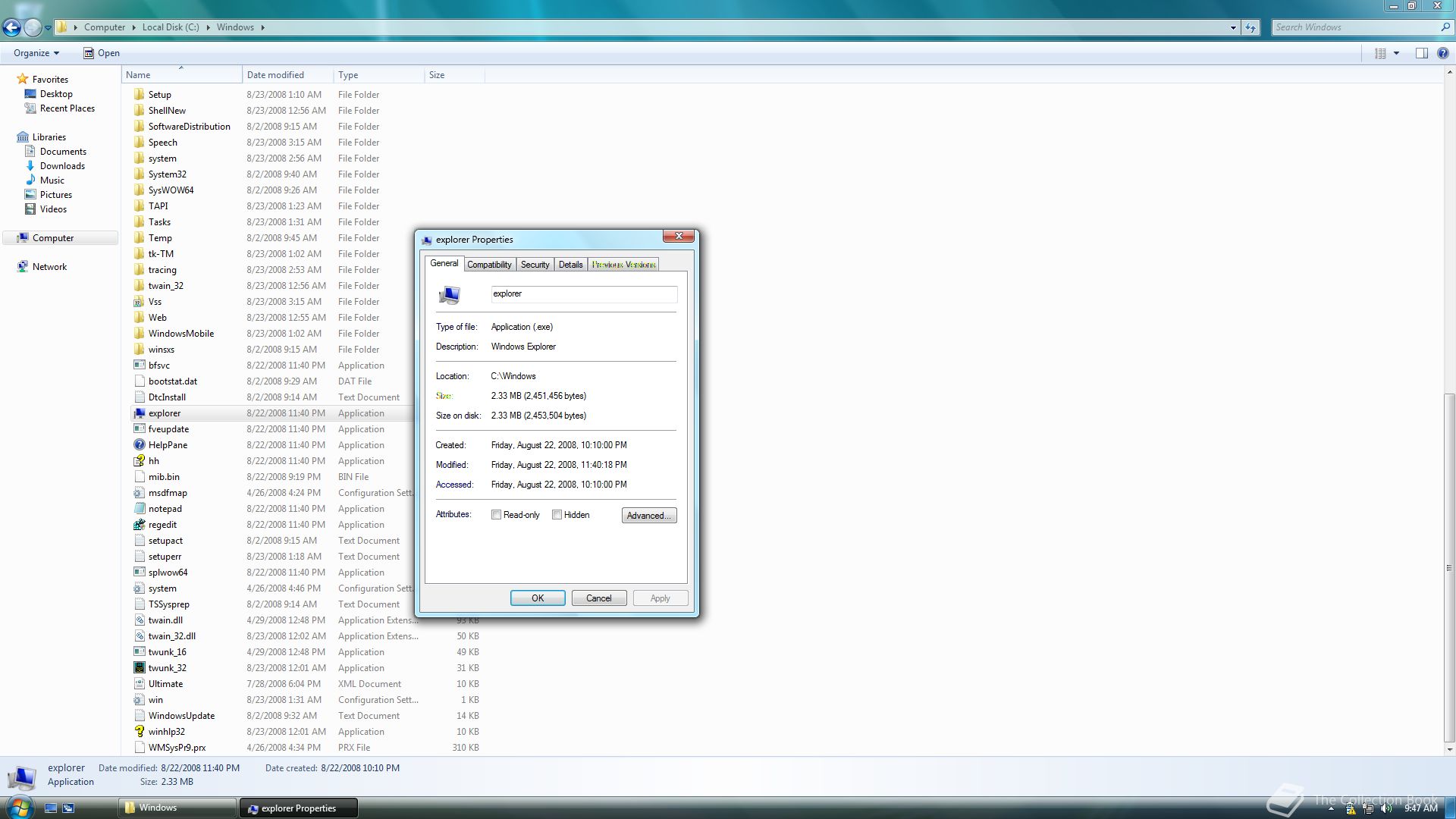
Task: Click the winhlp32 file icon
Action: (140, 732)
